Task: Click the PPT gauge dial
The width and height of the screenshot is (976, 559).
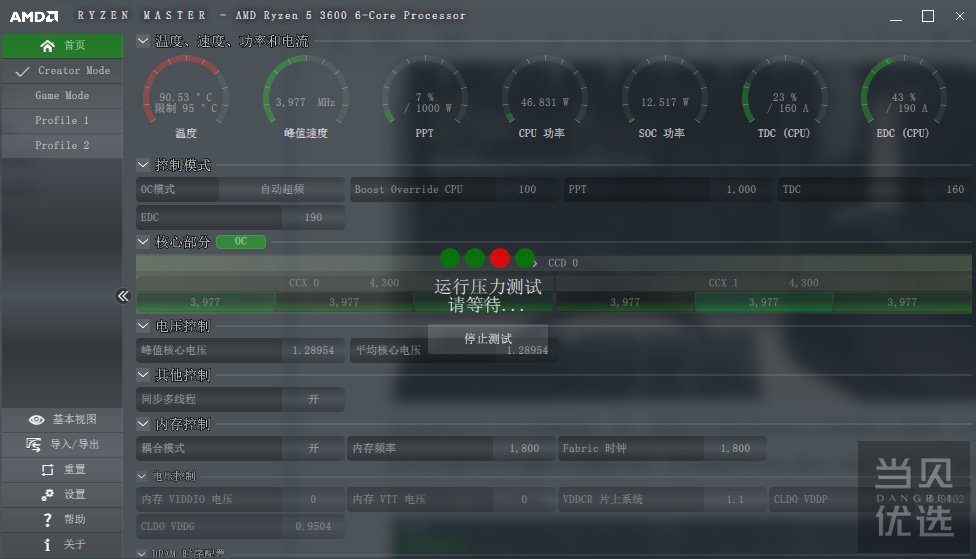Action: coord(425,90)
